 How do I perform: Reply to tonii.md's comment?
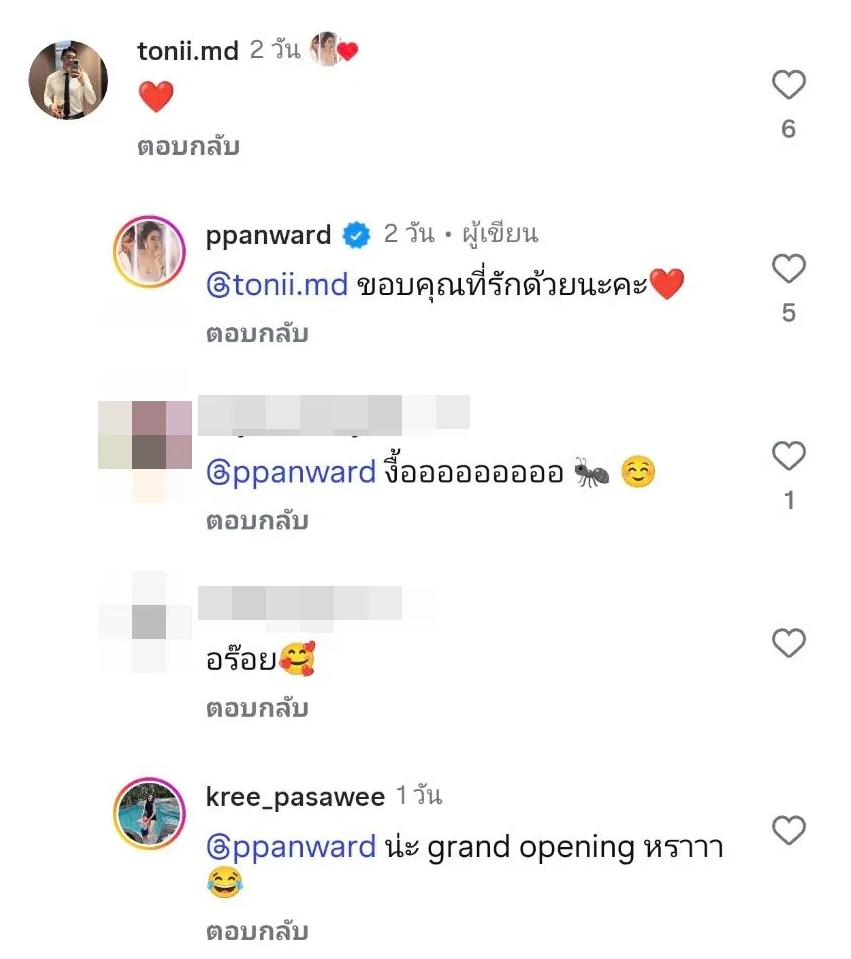click(188, 147)
